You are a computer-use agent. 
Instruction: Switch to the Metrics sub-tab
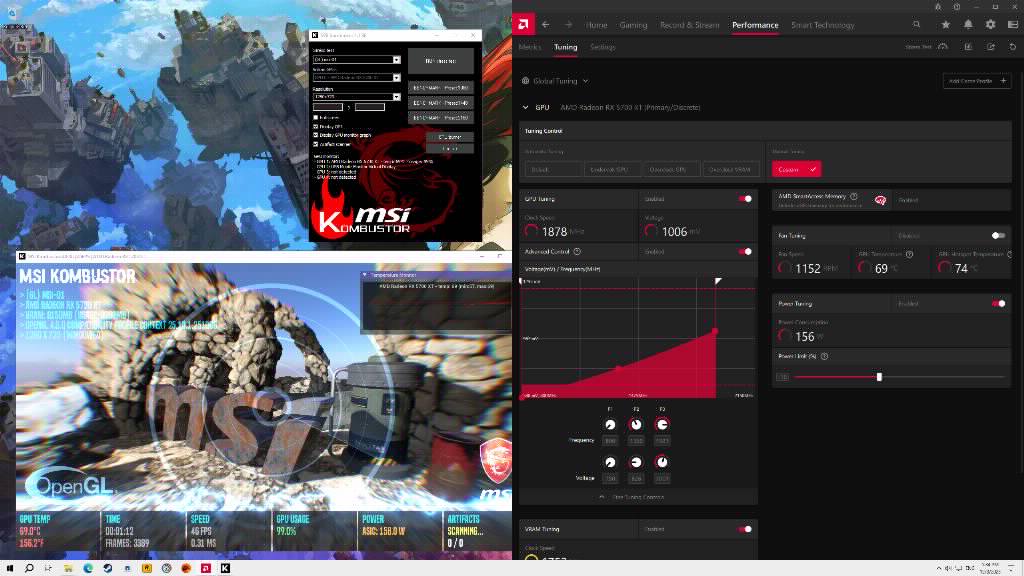pos(530,47)
